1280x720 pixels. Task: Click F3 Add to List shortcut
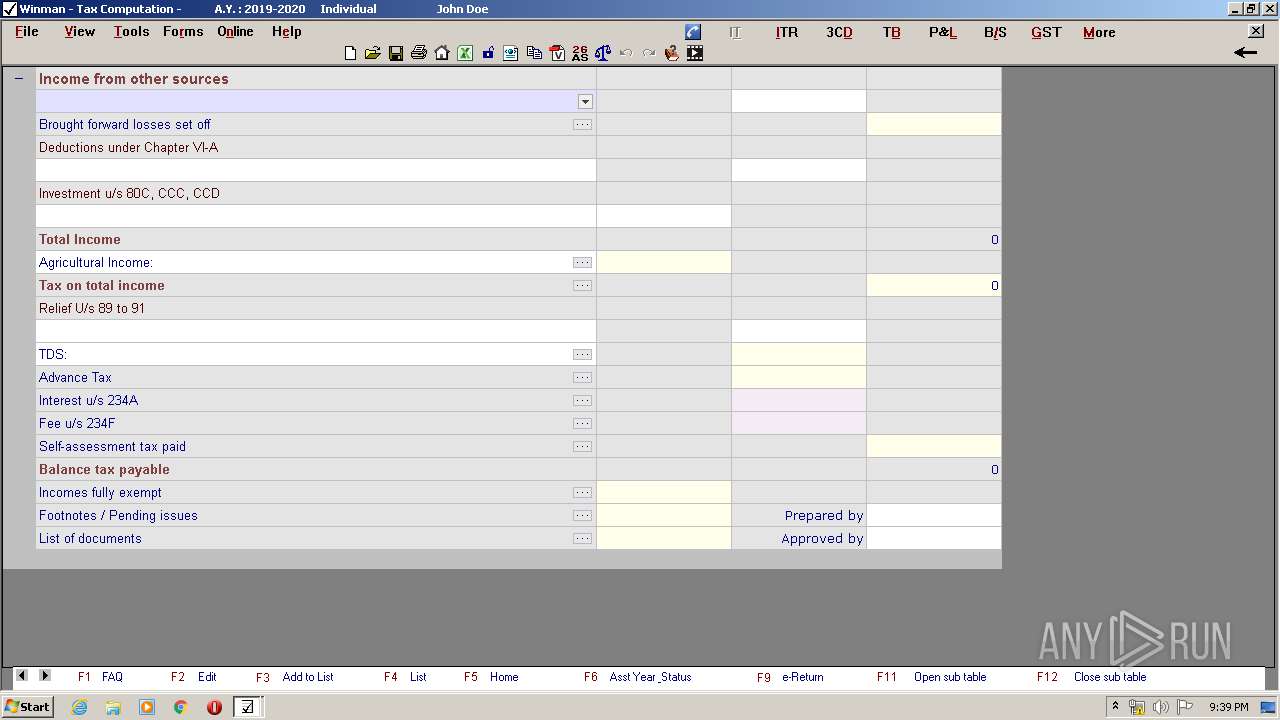[x=294, y=677]
